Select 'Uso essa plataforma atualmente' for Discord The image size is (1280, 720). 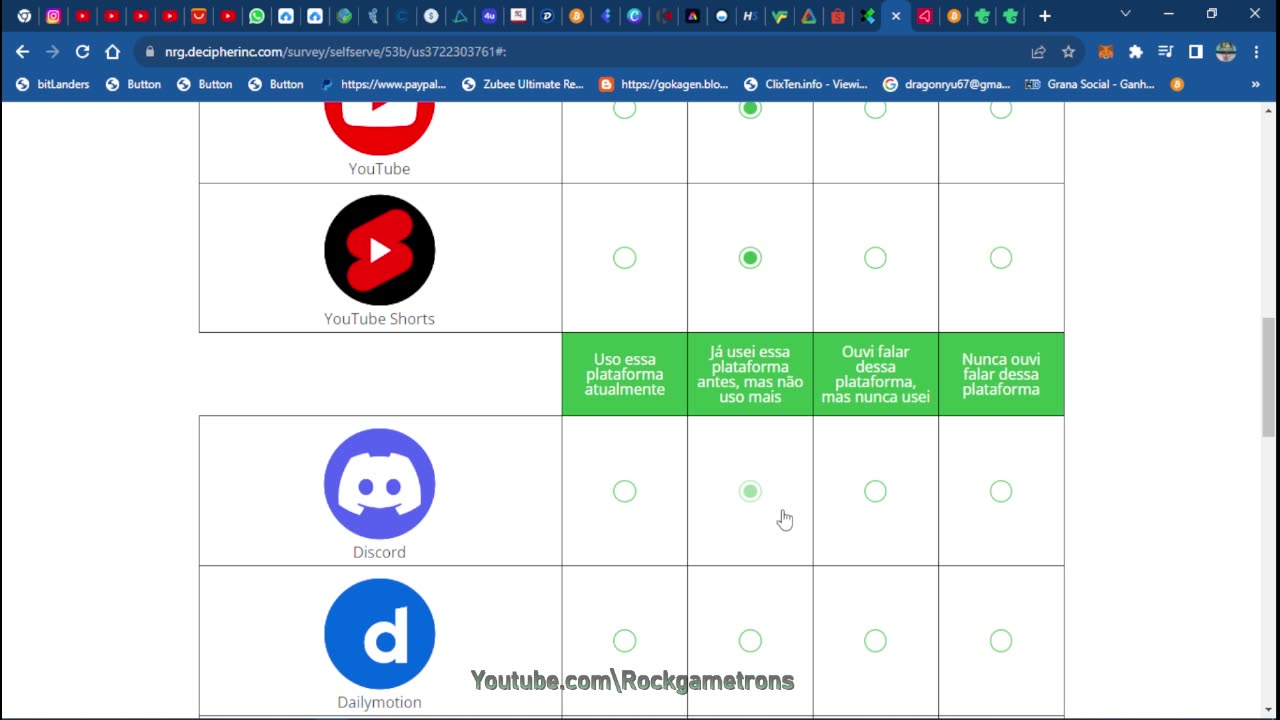624,491
